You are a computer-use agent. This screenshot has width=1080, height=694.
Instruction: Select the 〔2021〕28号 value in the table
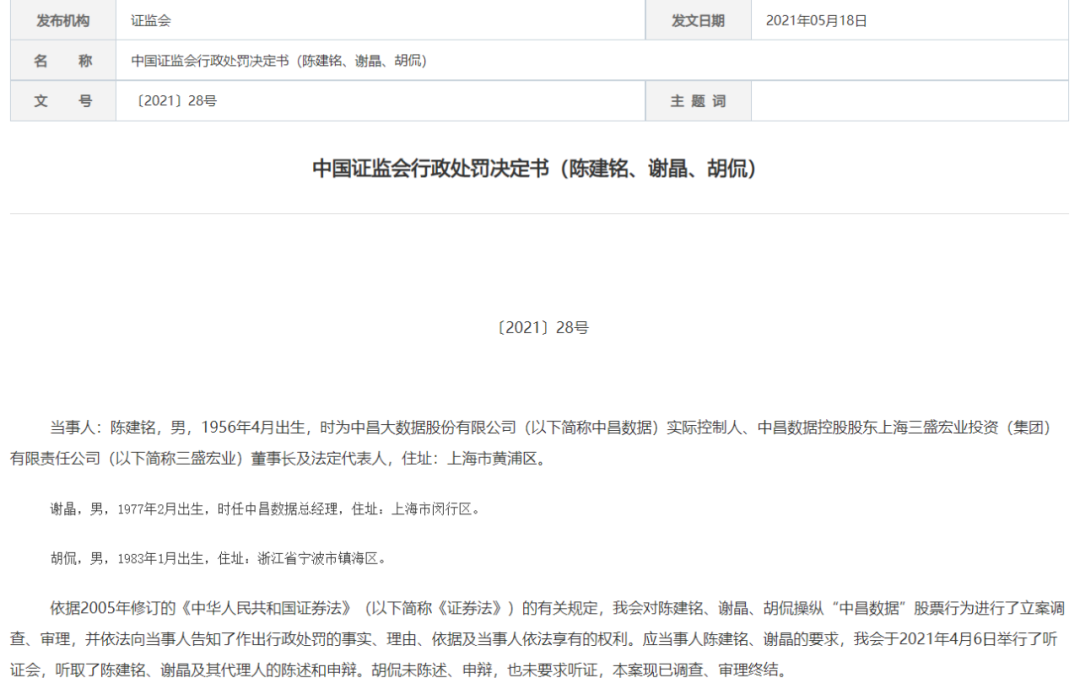click(x=176, y=101)
